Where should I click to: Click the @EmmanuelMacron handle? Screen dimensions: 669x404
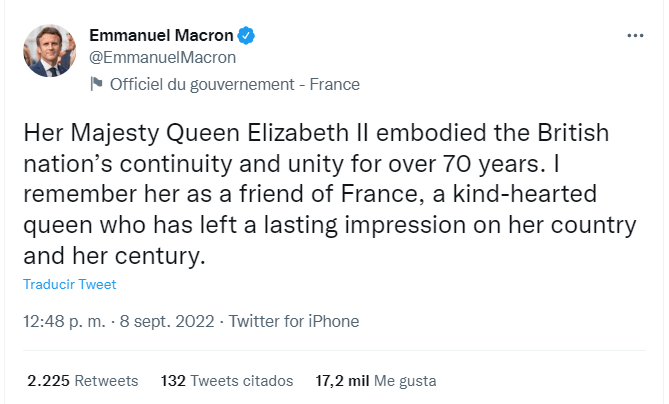[163, 58]
